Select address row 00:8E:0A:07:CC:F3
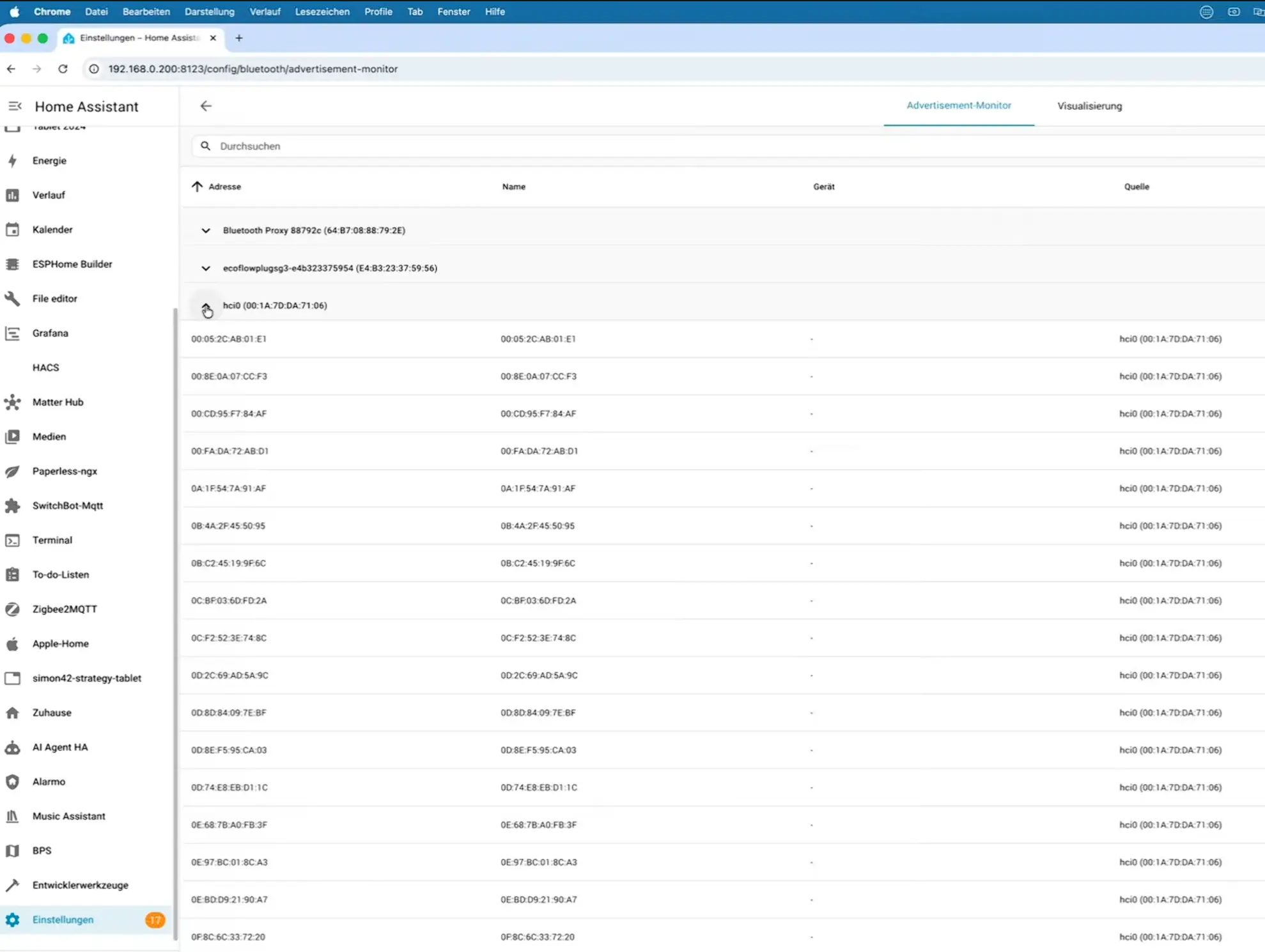This screenshot has width=1265, height=952. click(723, 376)
